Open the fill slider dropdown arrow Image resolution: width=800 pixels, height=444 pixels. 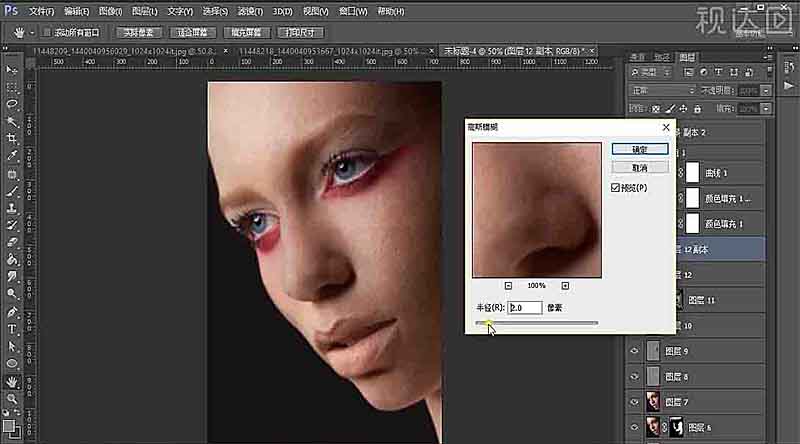[766, 109]
